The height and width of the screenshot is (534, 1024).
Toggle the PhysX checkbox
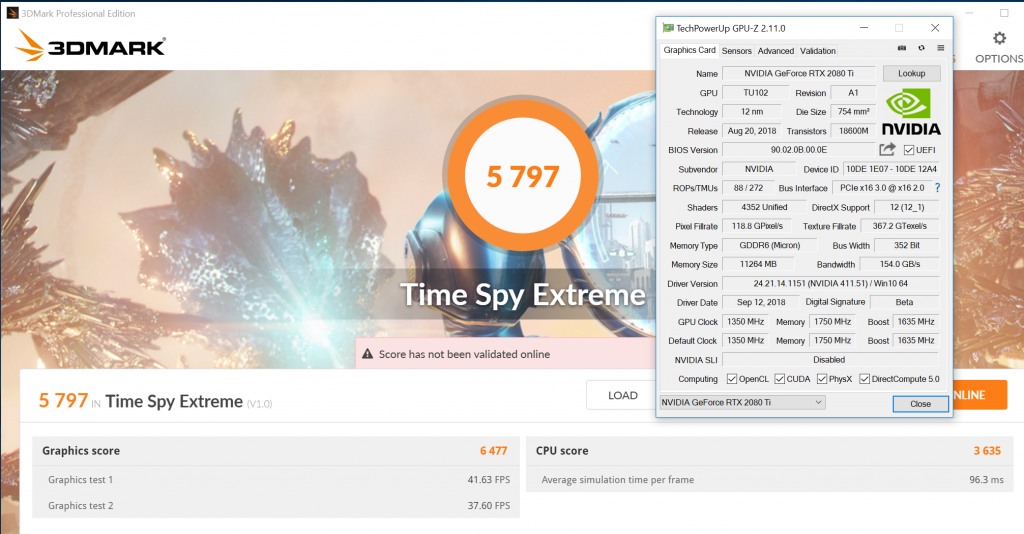[x=822, y=379]
